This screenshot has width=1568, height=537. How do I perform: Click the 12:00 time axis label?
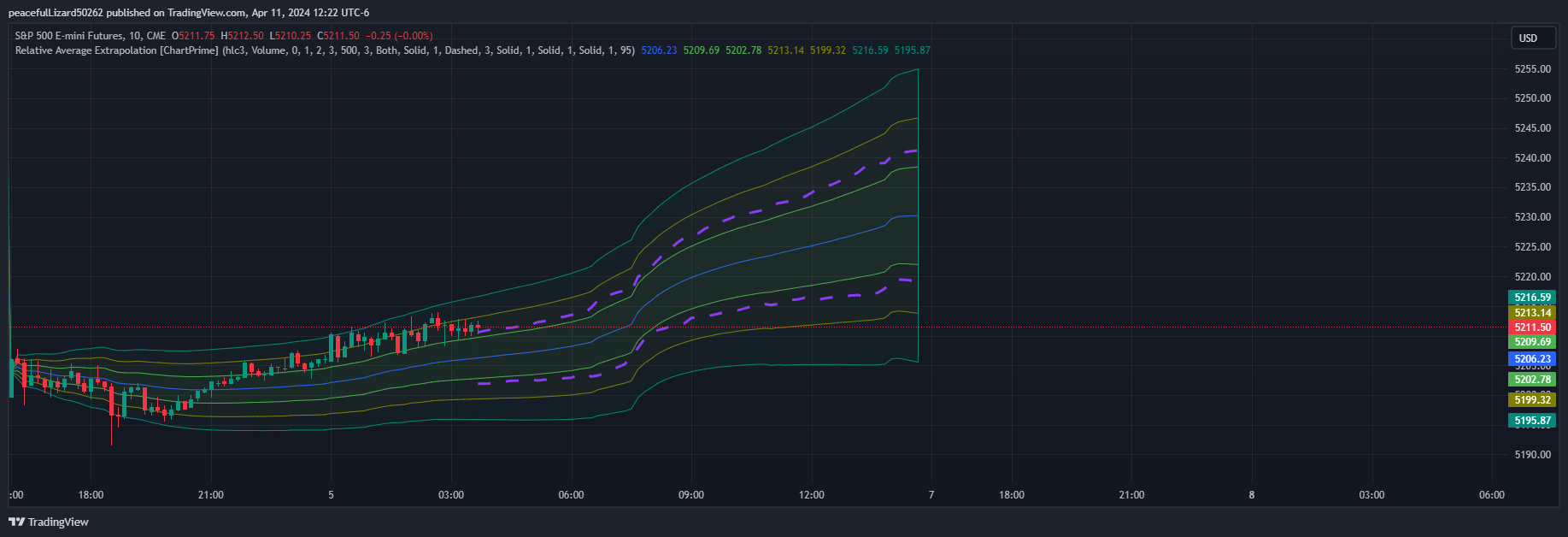[812, 495]
